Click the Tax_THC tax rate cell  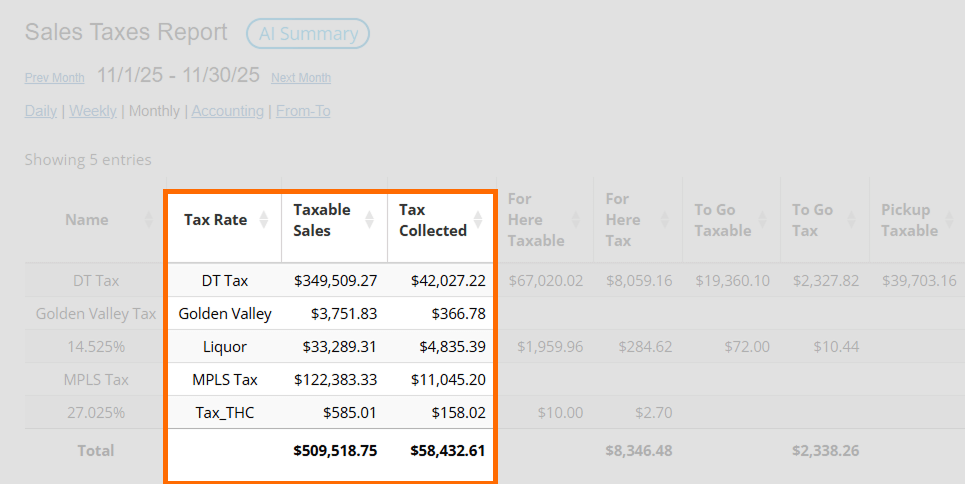point(225,413)
